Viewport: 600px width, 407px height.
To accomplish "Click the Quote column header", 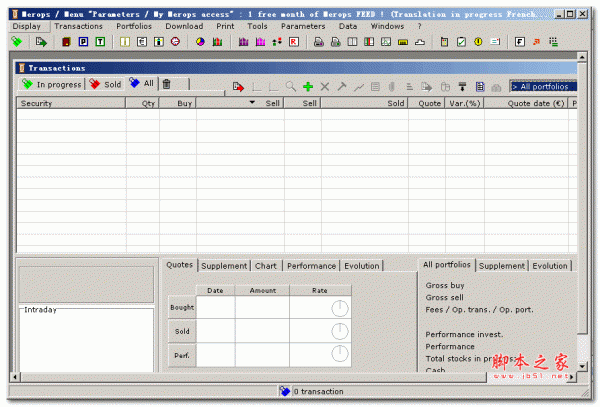I will pyautogui.click(x=426, y=103).
